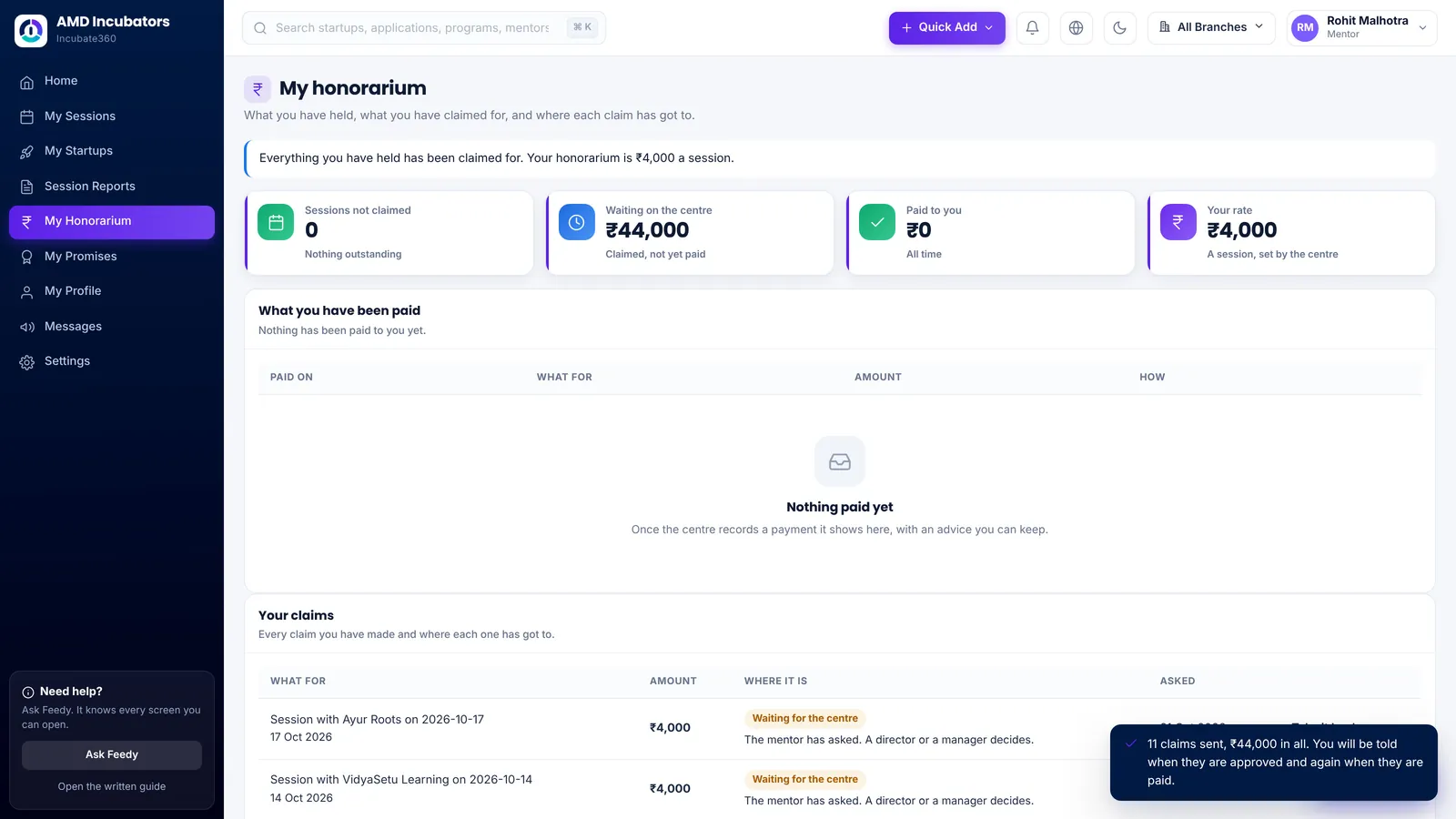Toggle dark mode moon icon
The height and width of the screenshot is (819, 1456).
click(1119, 27)
